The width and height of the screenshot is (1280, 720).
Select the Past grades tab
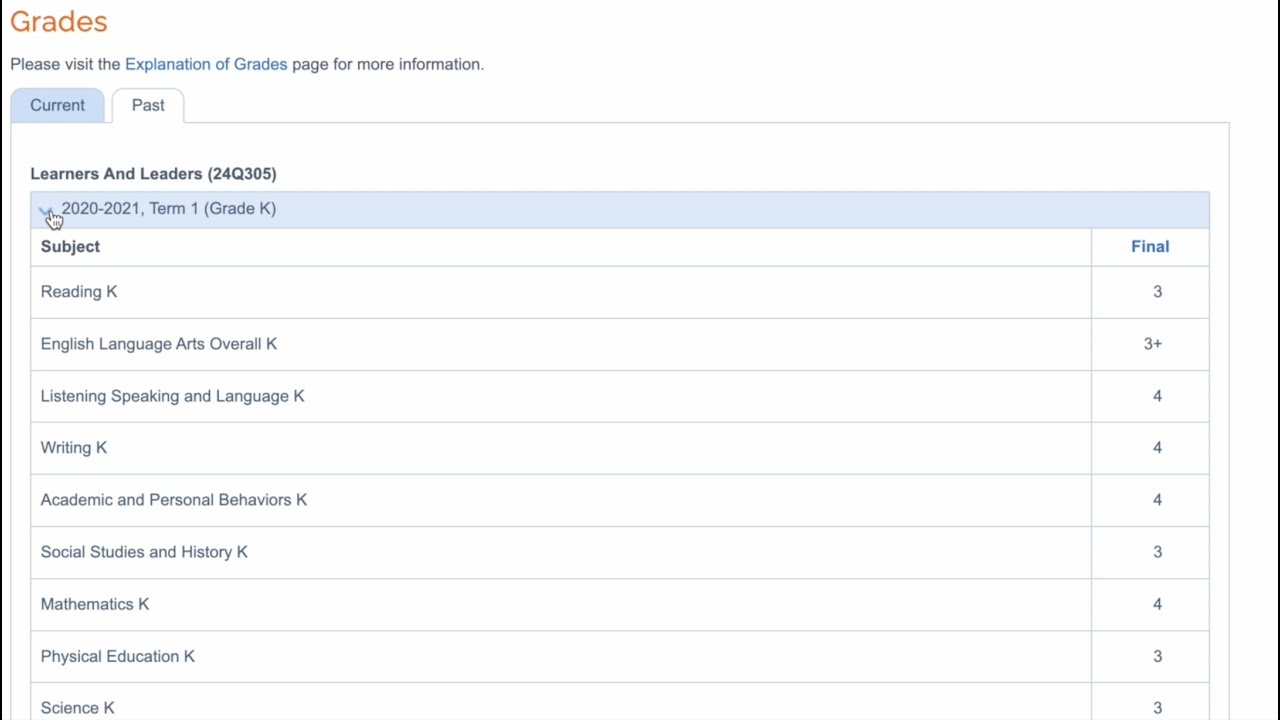[148, 105]
